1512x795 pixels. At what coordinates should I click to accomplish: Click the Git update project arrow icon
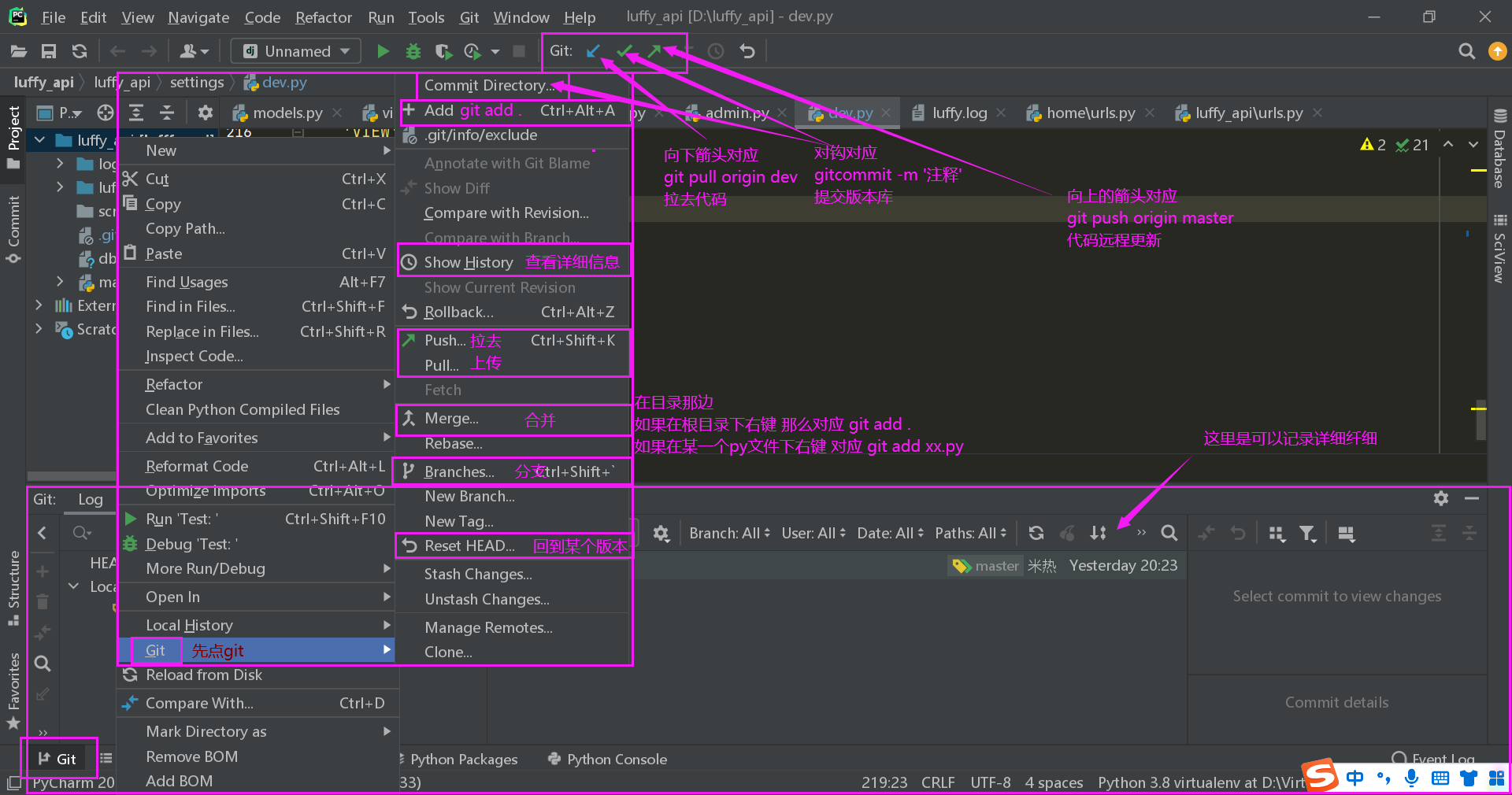[593, 51]
